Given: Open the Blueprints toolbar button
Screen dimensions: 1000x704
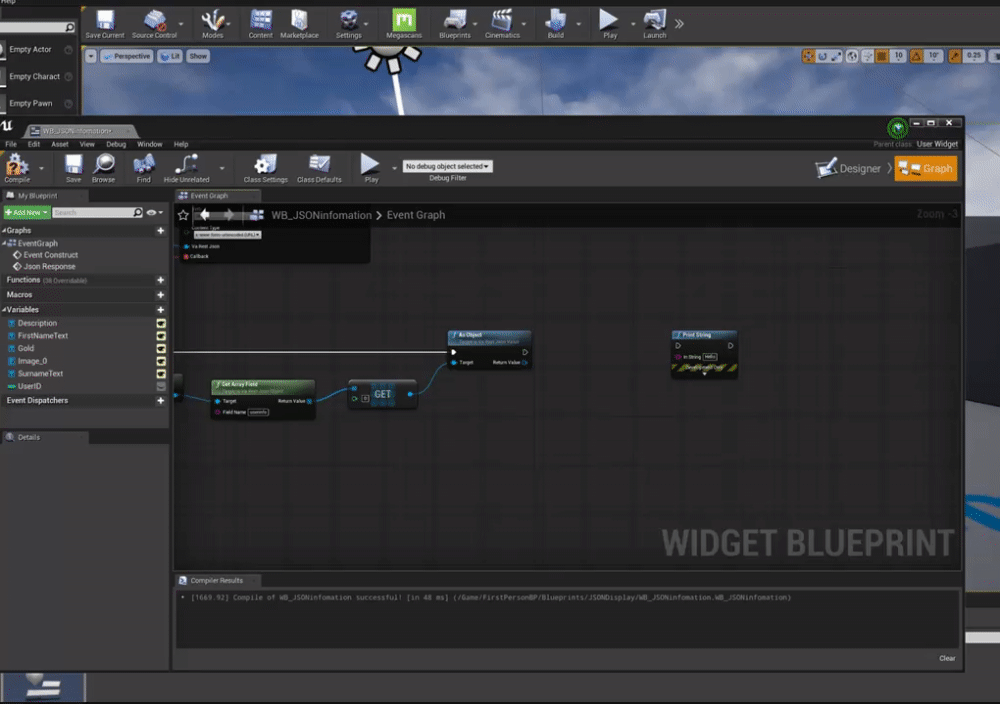Looking at the screenshot, I should pyautogui.click(x=455, y=24).
